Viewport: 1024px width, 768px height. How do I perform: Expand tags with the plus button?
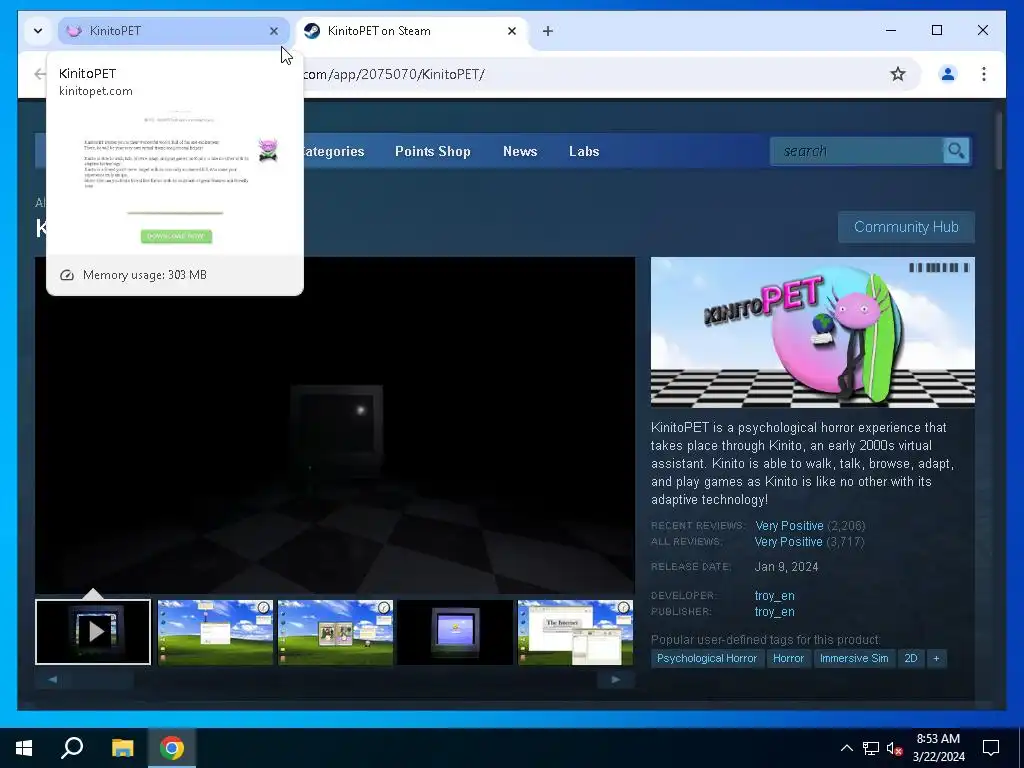pyautogui.click(x=936, y=658)
